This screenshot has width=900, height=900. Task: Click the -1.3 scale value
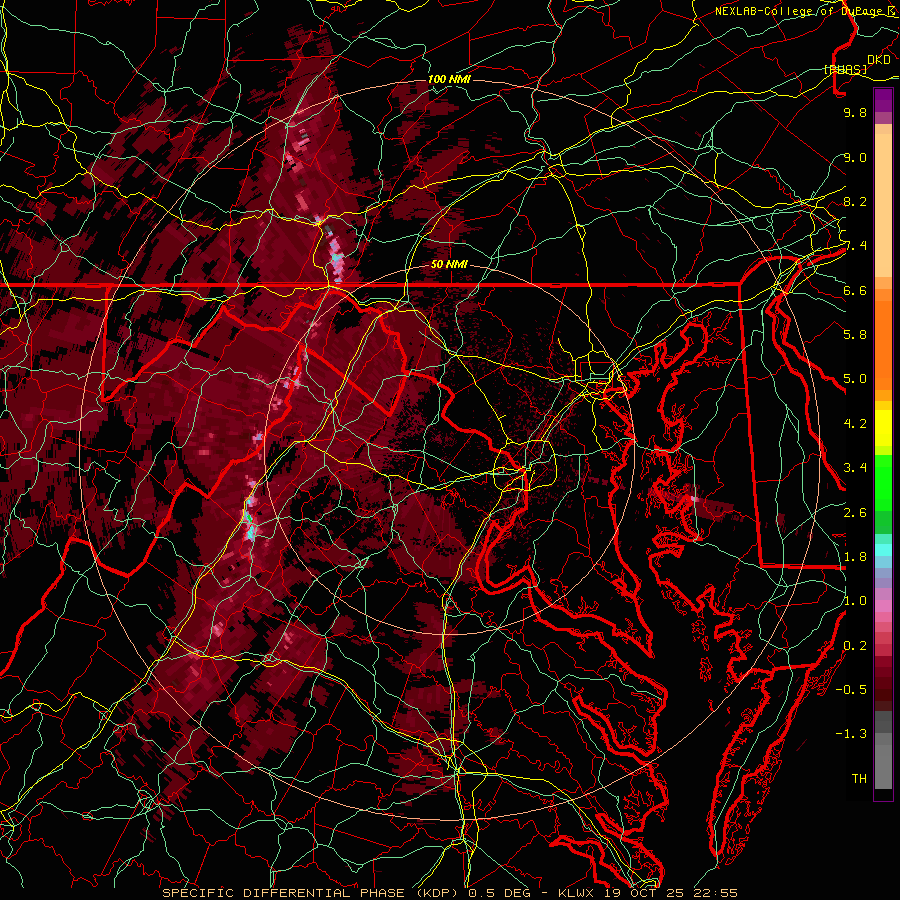851,734
